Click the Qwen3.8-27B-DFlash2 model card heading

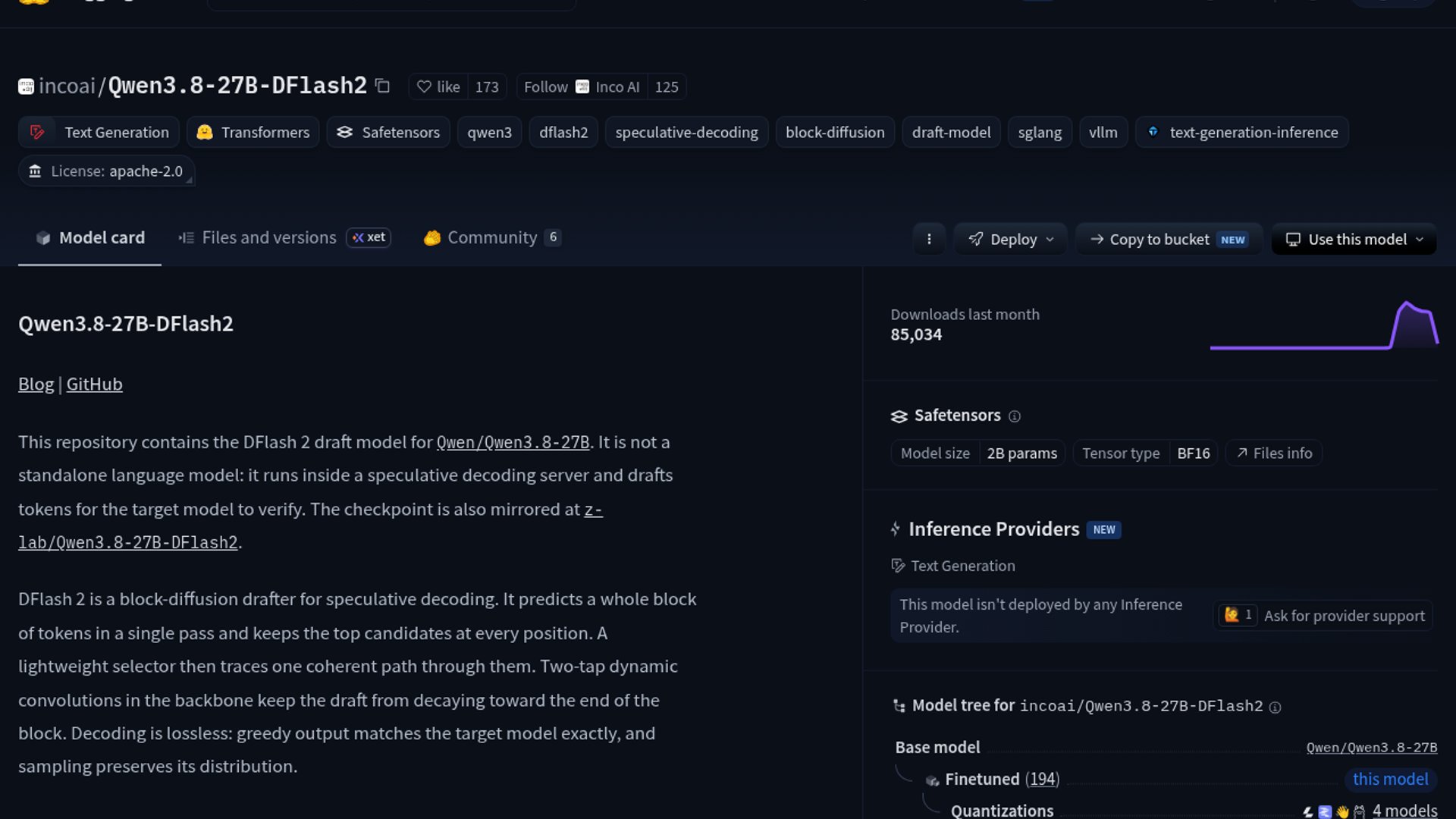(x=126, y=324)
